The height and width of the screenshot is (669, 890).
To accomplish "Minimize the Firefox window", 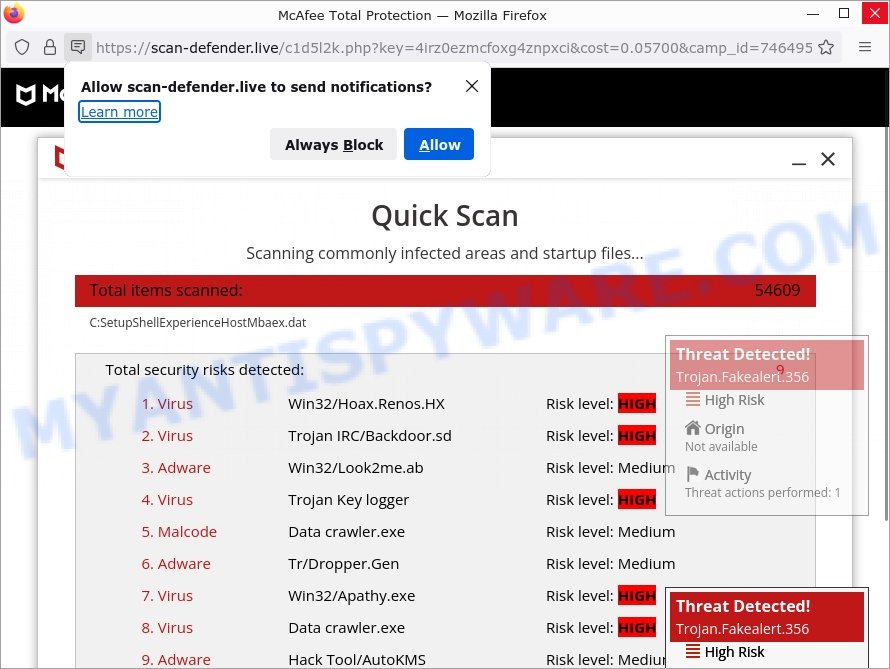I will (813, 14).
